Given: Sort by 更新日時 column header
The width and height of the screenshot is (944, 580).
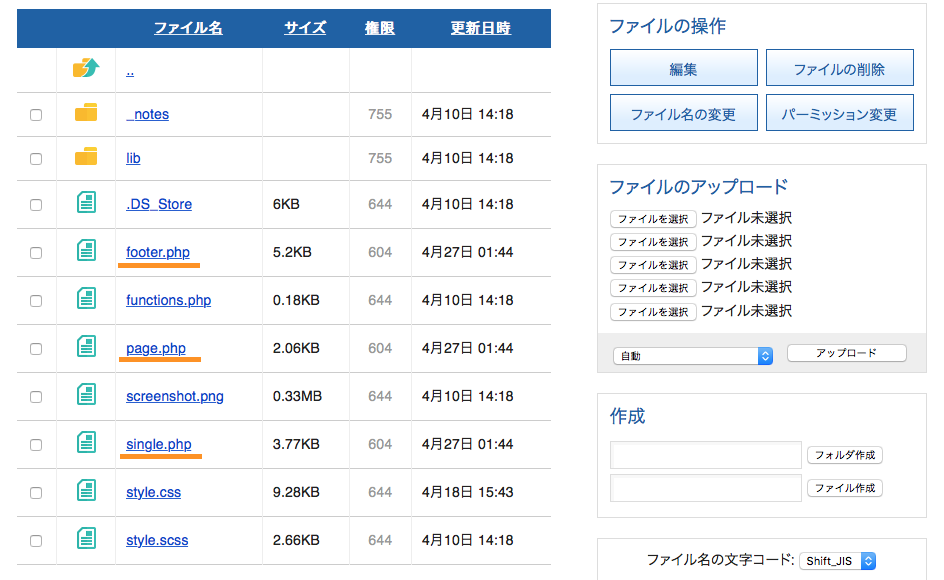Looking at the screenshot, I should (x=480, y=28).
